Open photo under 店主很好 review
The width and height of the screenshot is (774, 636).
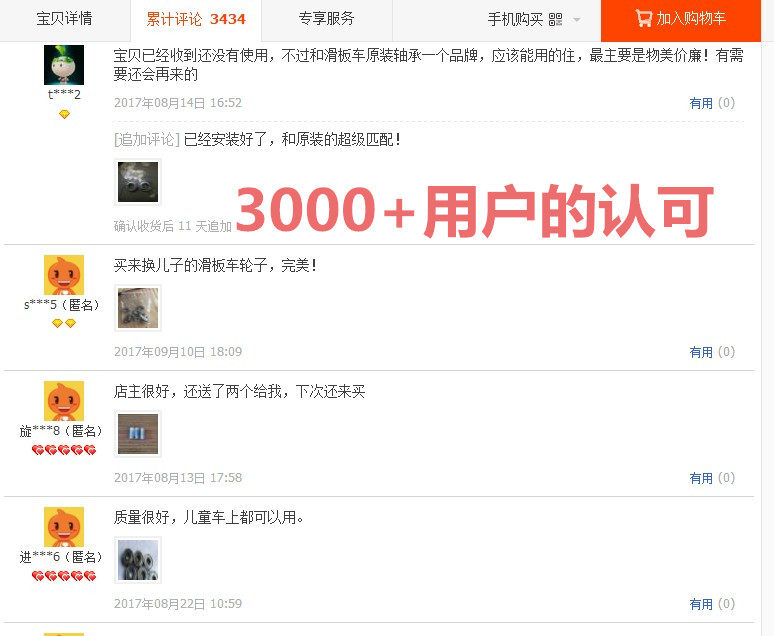pyautogui.click(x=138, y=434)
